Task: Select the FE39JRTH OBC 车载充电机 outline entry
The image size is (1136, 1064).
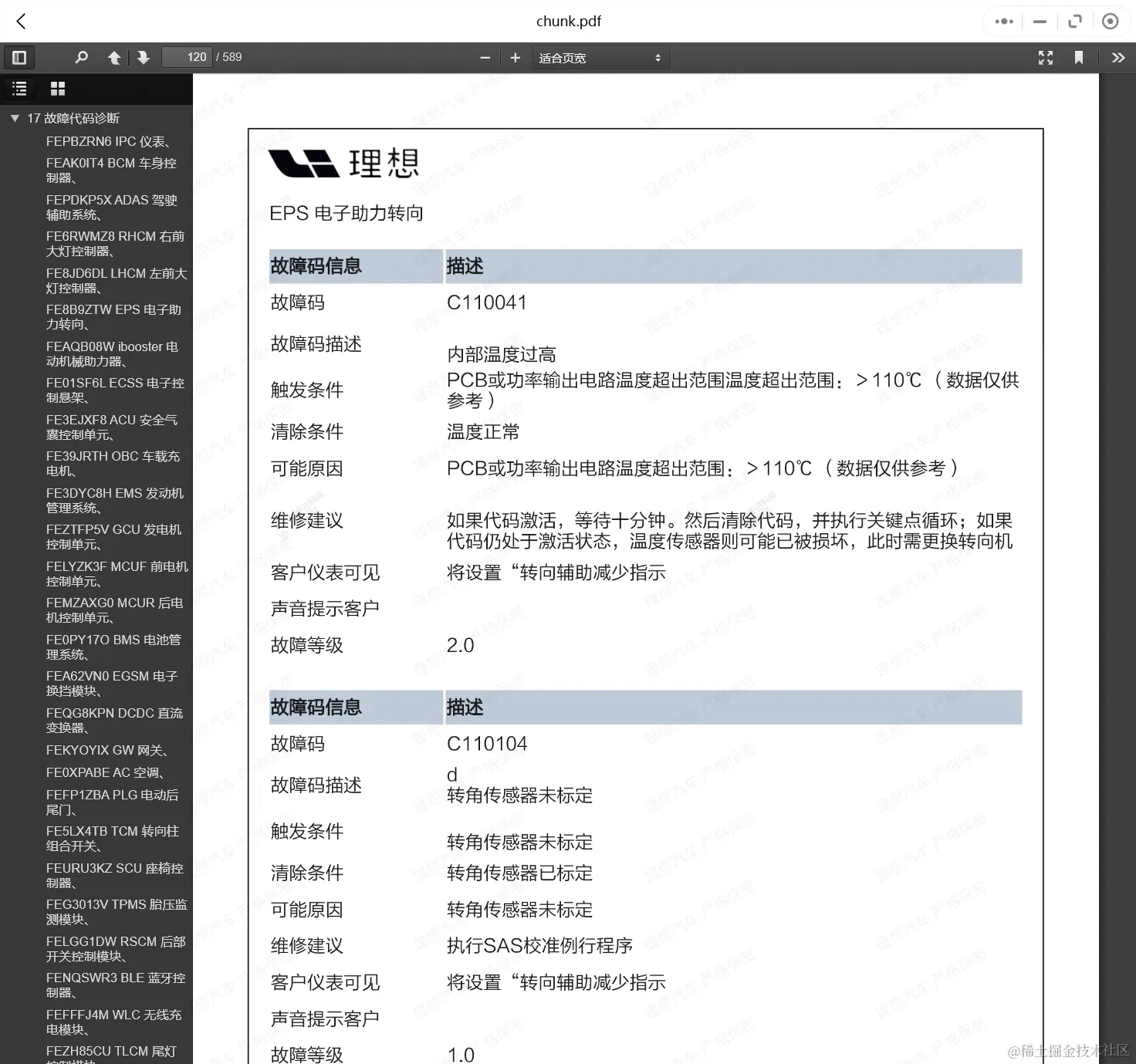Action: click(113, 463)
